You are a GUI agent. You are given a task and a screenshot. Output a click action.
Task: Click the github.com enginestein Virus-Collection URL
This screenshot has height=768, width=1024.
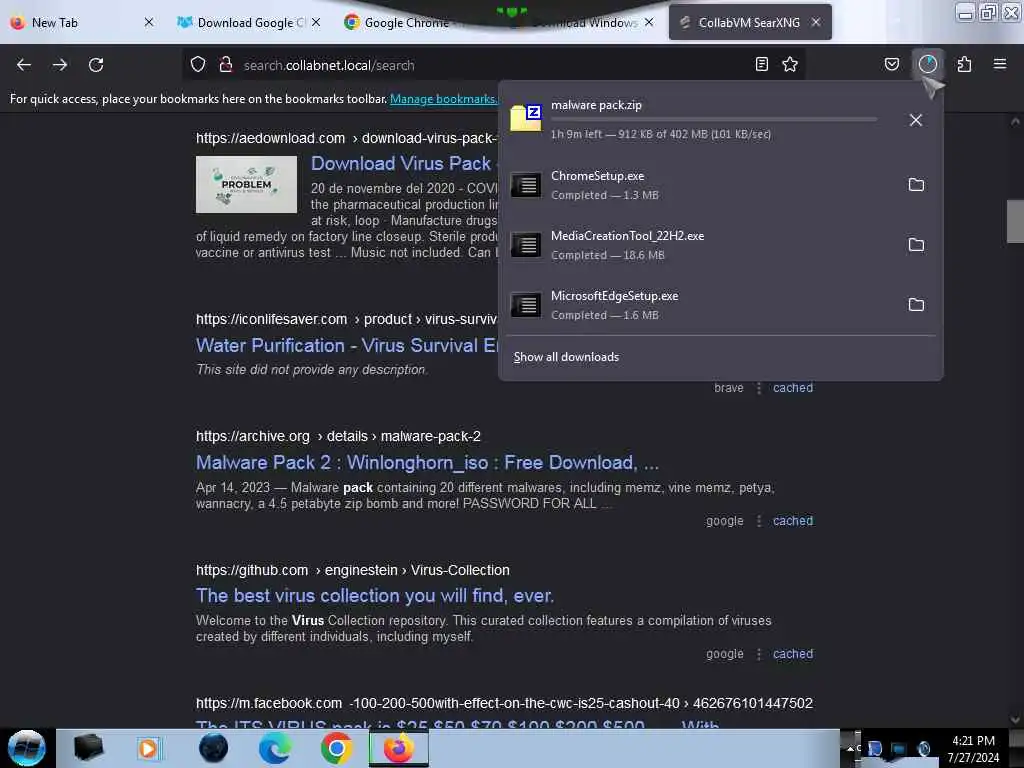point(353,570)
